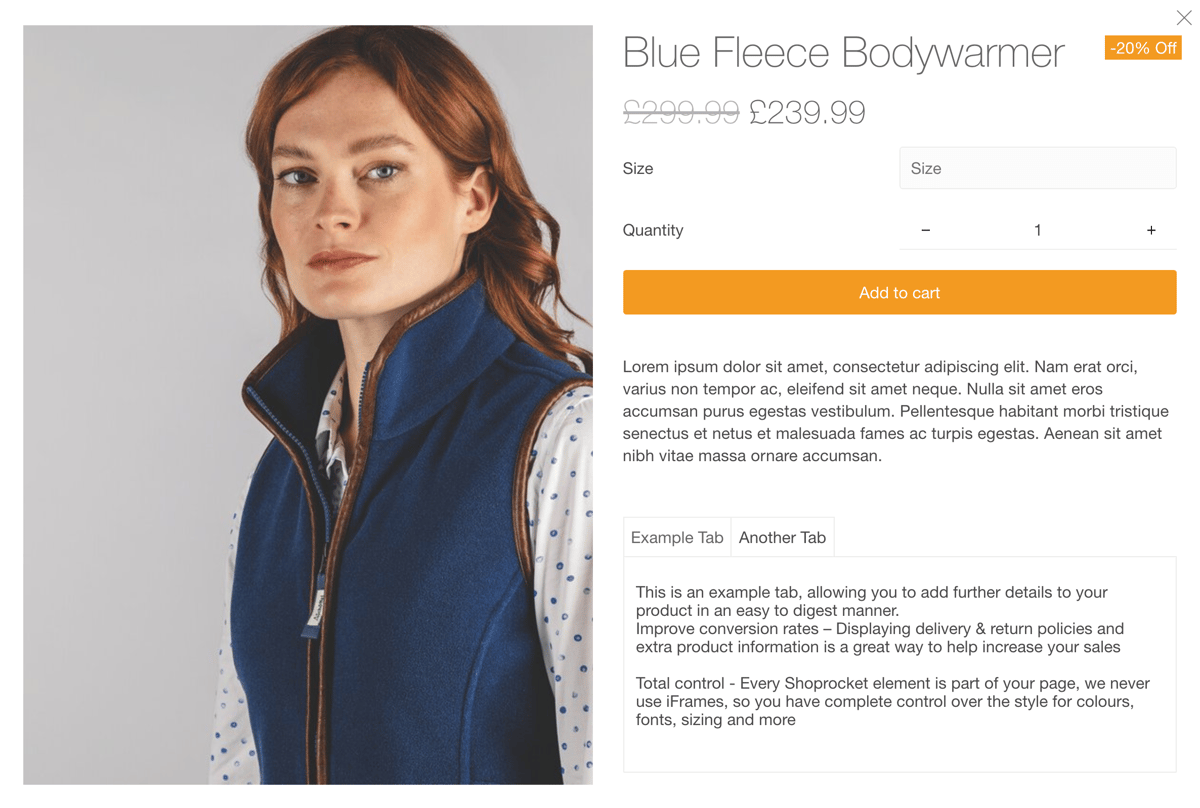Select the Blue Fleece Bodywarmer title

pyautogui.click(x=843, y=53)
